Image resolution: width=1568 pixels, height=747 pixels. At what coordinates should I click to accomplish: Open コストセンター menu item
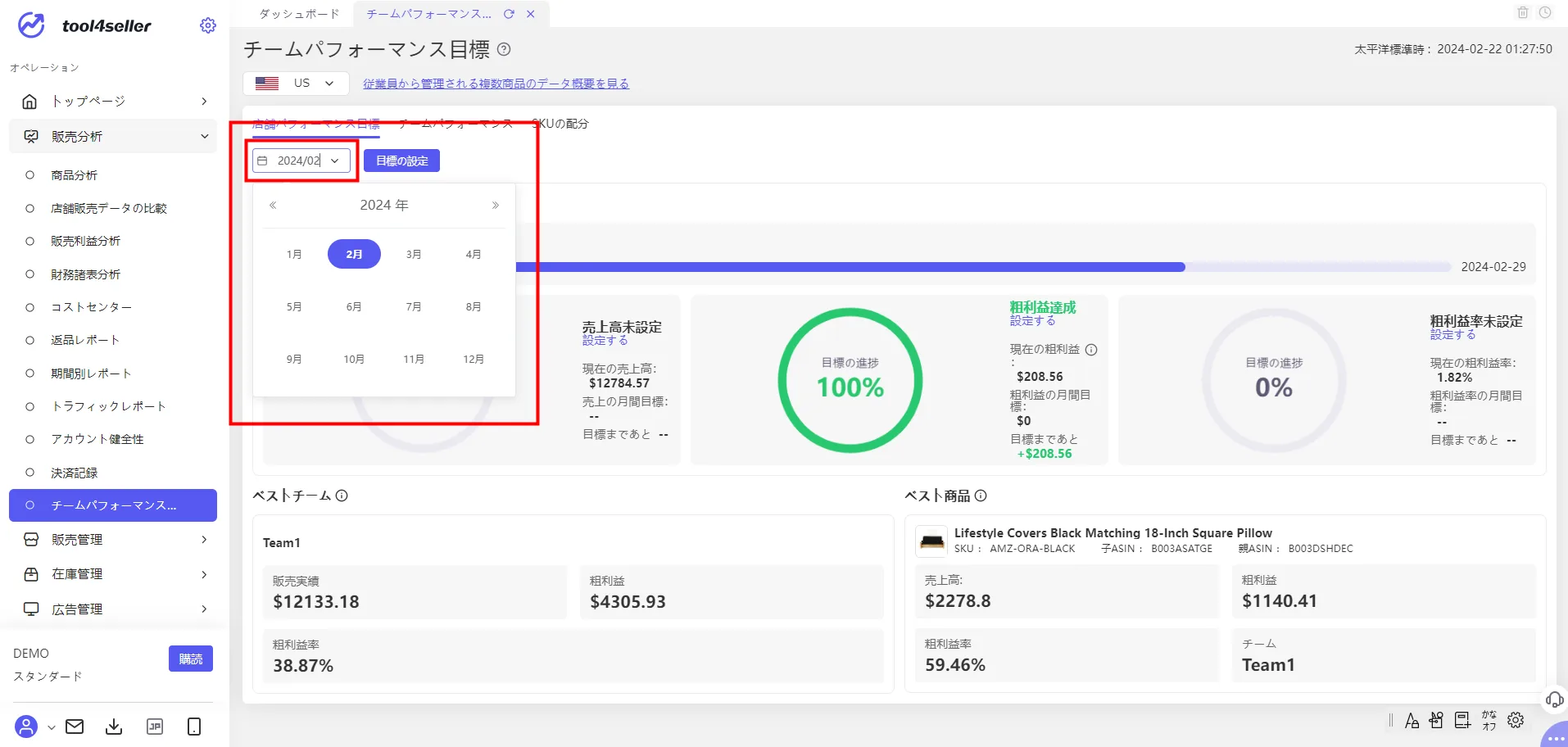91,307
